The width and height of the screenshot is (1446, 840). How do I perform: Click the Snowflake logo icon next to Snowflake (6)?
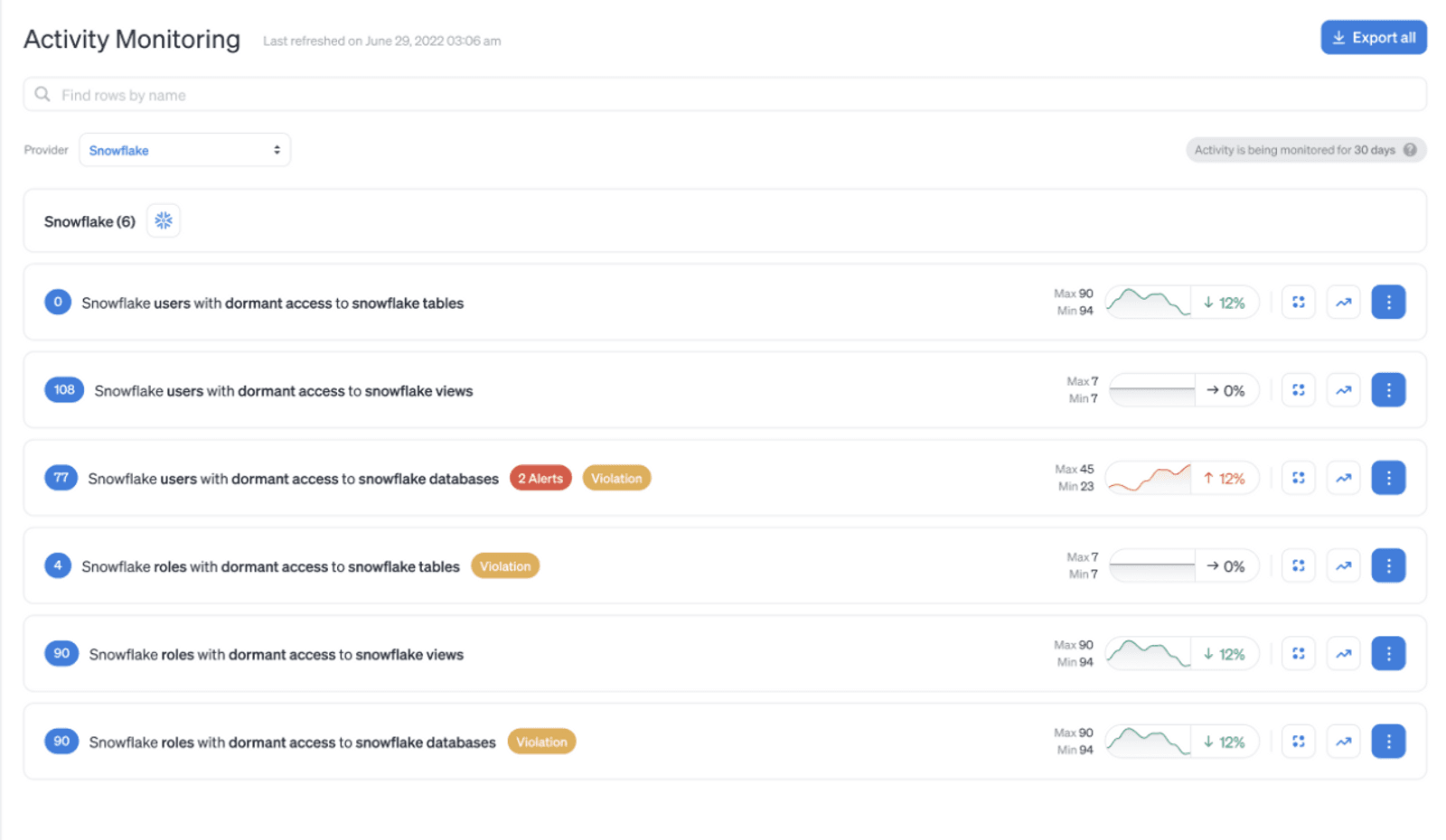click(x=164, y=220)
